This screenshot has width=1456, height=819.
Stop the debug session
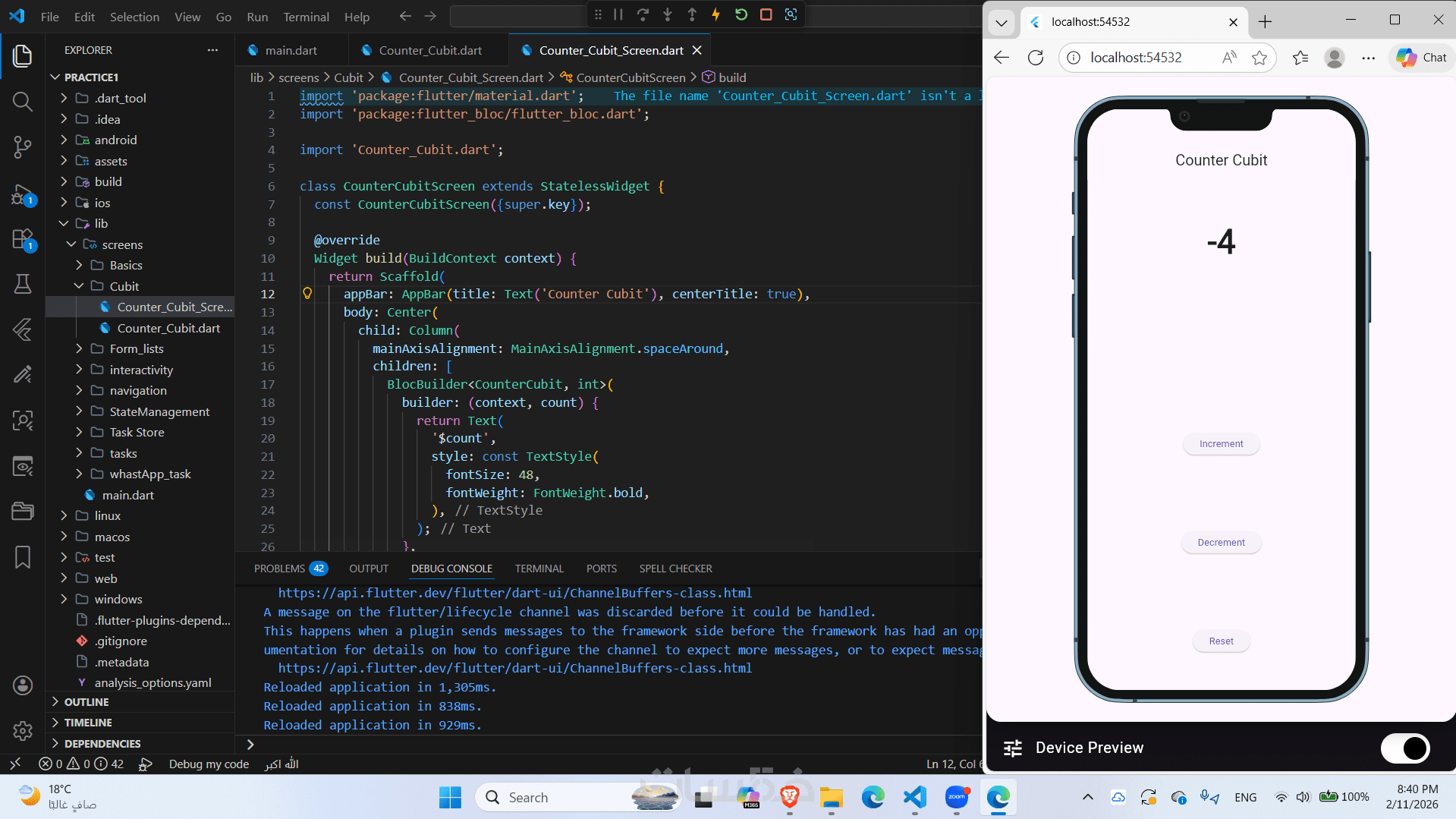click(x=766, y=14)
